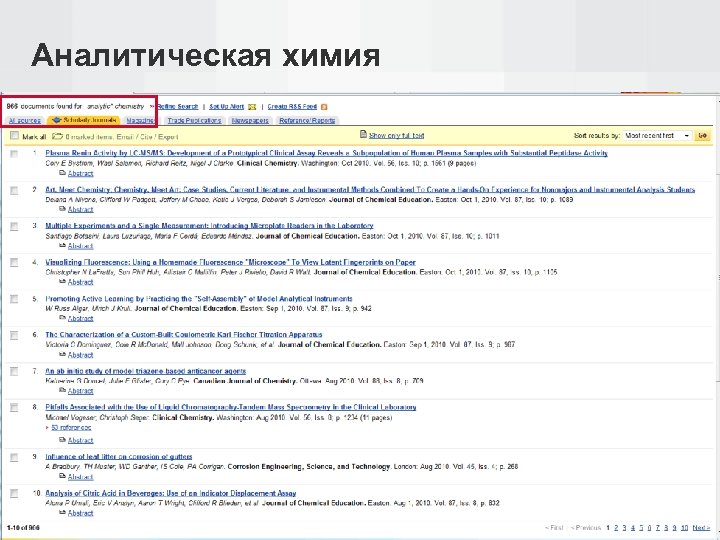Screen dimensions: 720x540
Task: Check the Mark all checkbox
Action: [x=15, y=135]
